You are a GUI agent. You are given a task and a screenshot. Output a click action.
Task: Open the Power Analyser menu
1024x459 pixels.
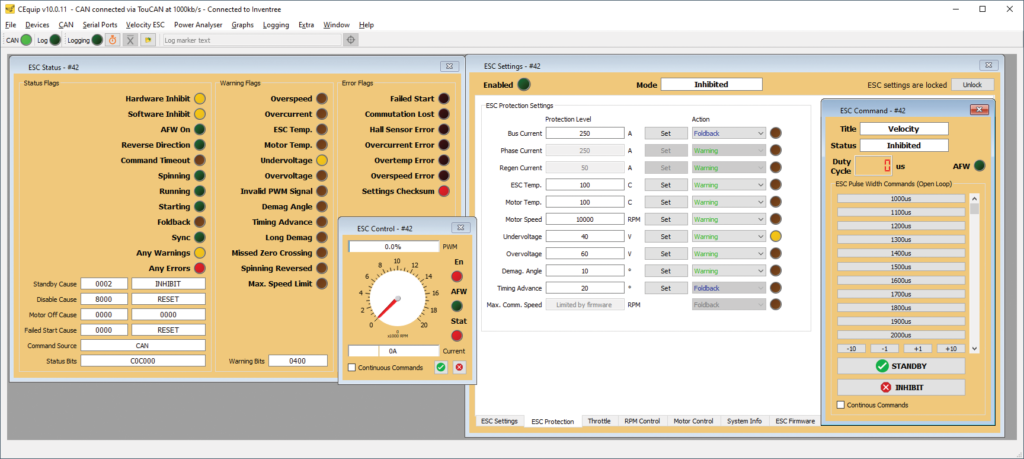point(198,25)
